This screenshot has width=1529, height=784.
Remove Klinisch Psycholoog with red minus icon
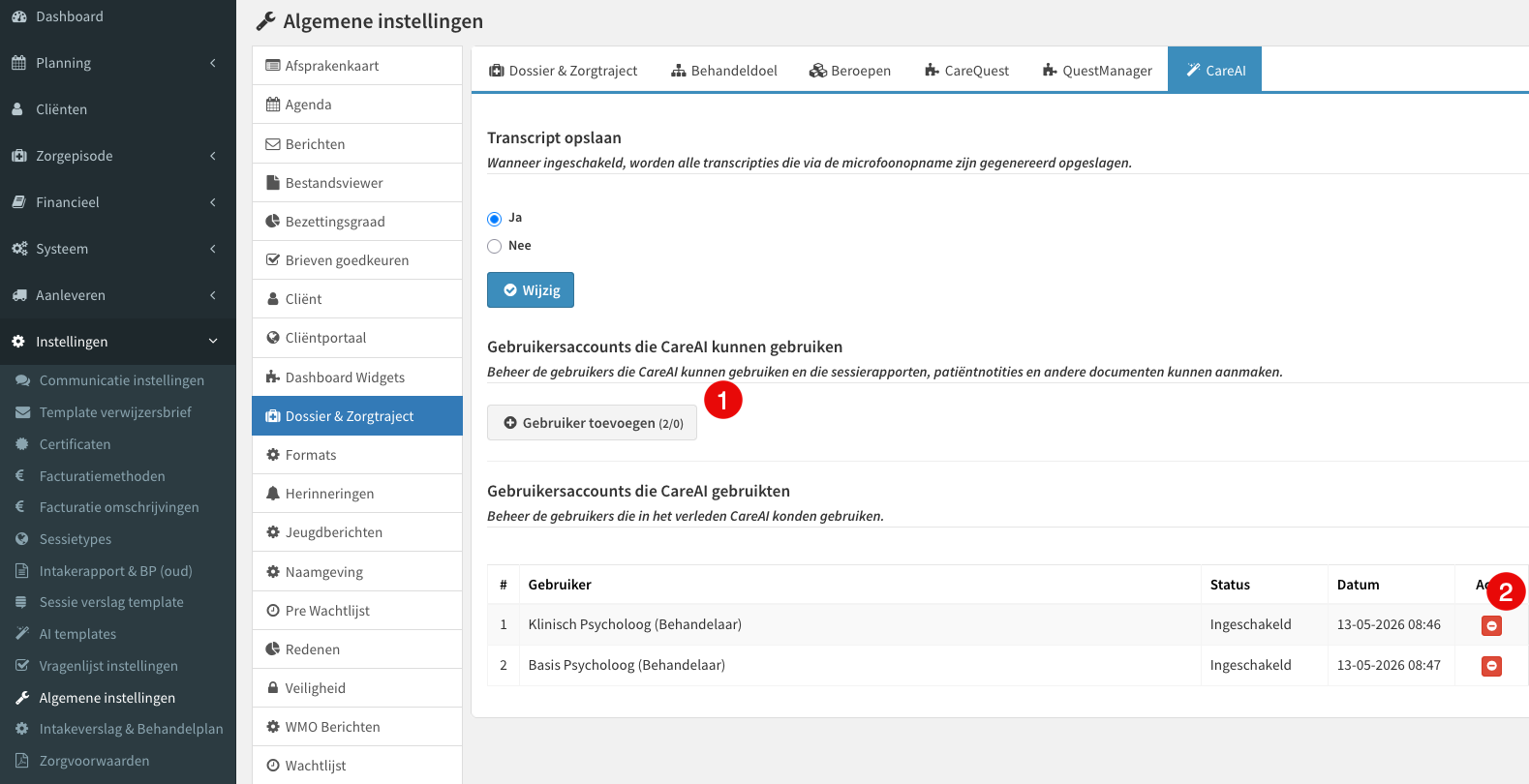point(1491,626)
